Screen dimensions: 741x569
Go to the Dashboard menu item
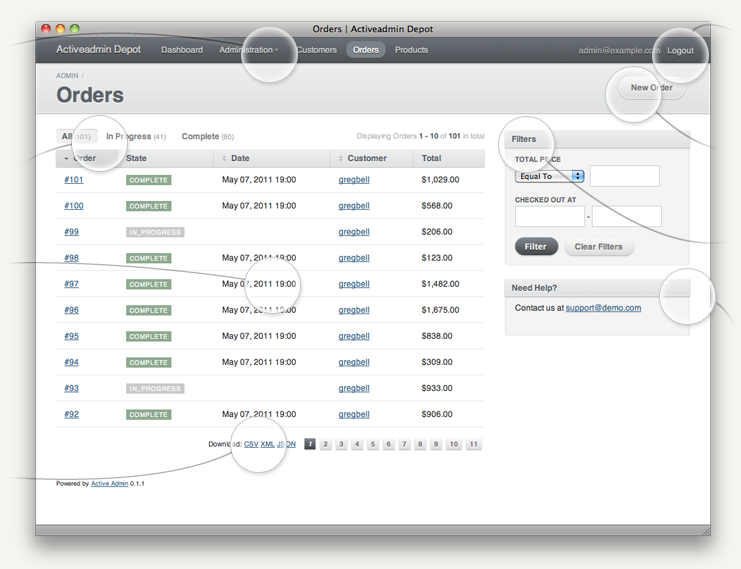(x=181, y=50)
